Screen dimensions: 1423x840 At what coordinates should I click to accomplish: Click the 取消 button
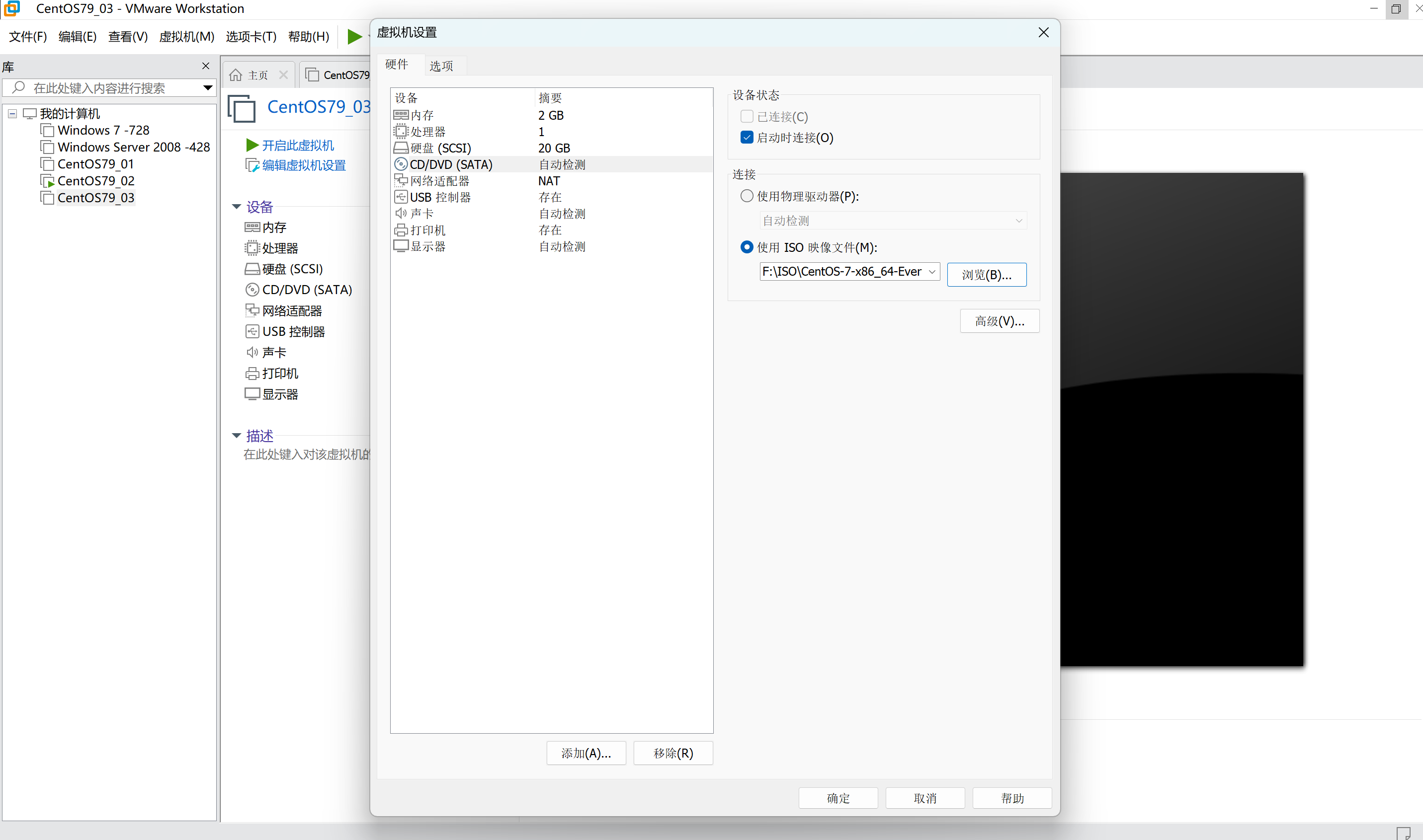[924, 798]
